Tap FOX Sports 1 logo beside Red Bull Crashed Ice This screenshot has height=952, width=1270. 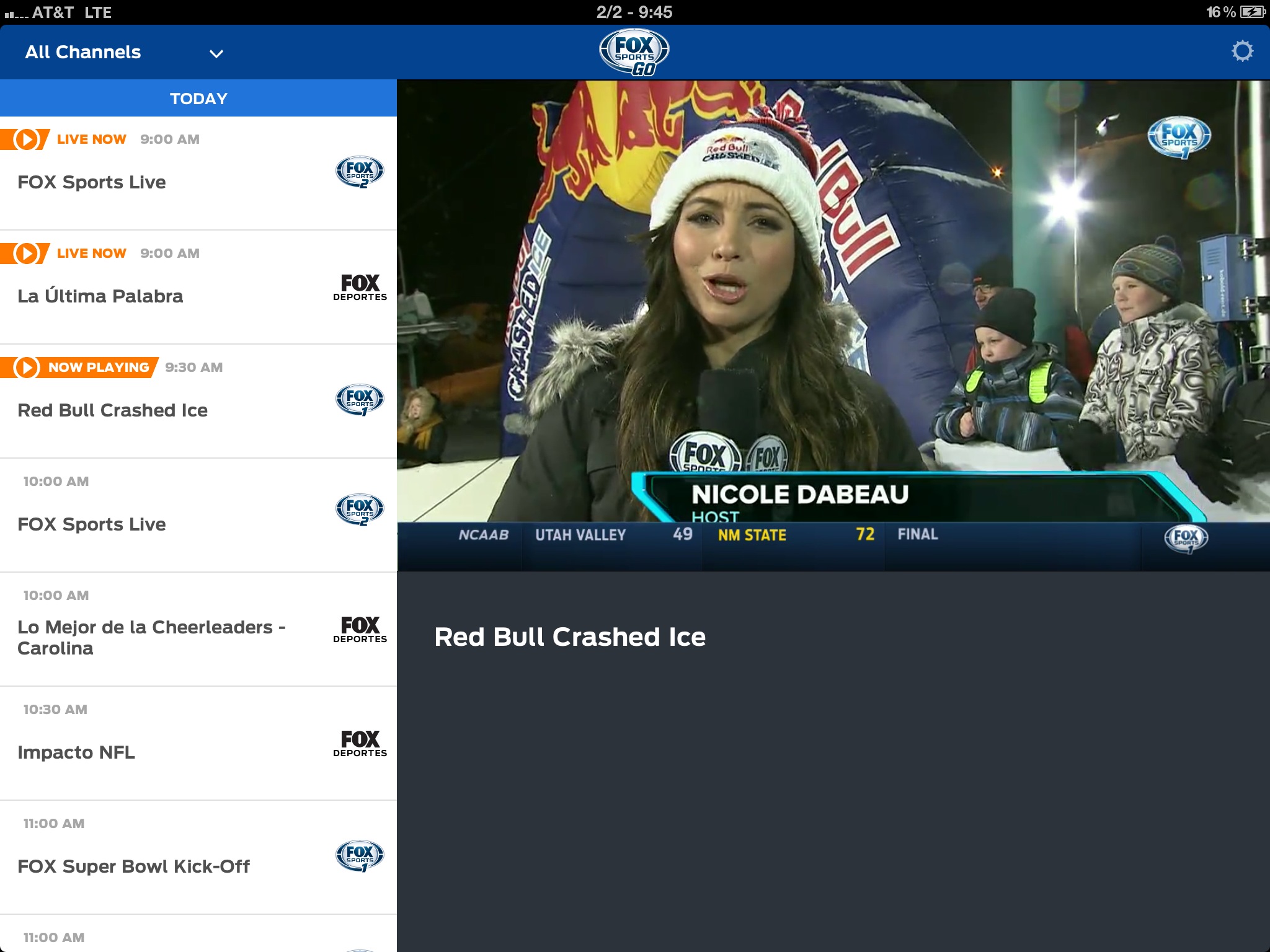tap(360, 400)
